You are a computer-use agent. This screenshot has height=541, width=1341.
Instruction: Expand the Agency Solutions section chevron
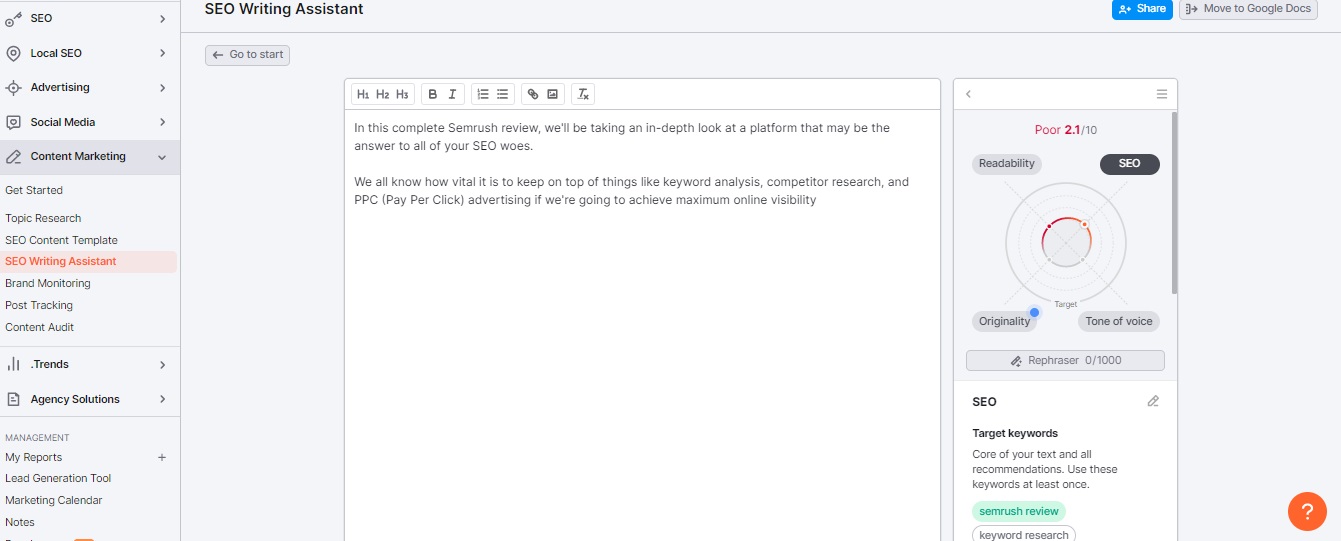click(162, 399)
